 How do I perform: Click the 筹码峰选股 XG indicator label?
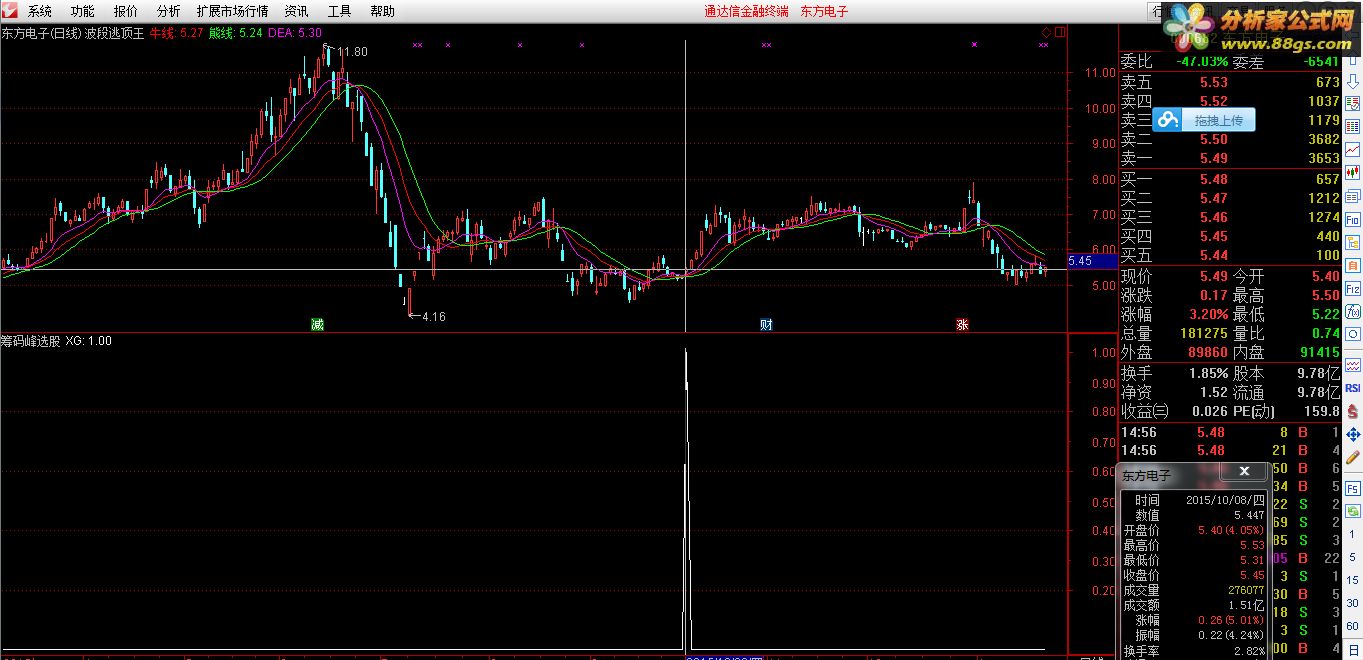tap(56, 341)
